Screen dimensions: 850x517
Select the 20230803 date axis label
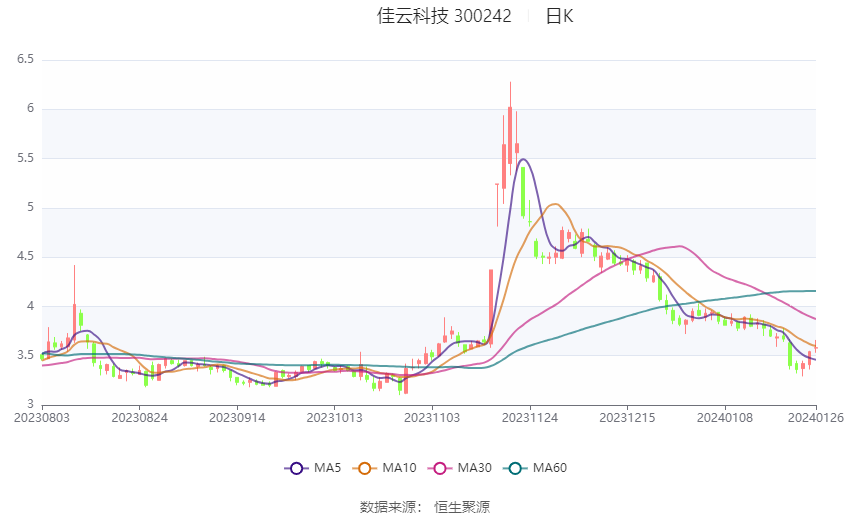42,418
